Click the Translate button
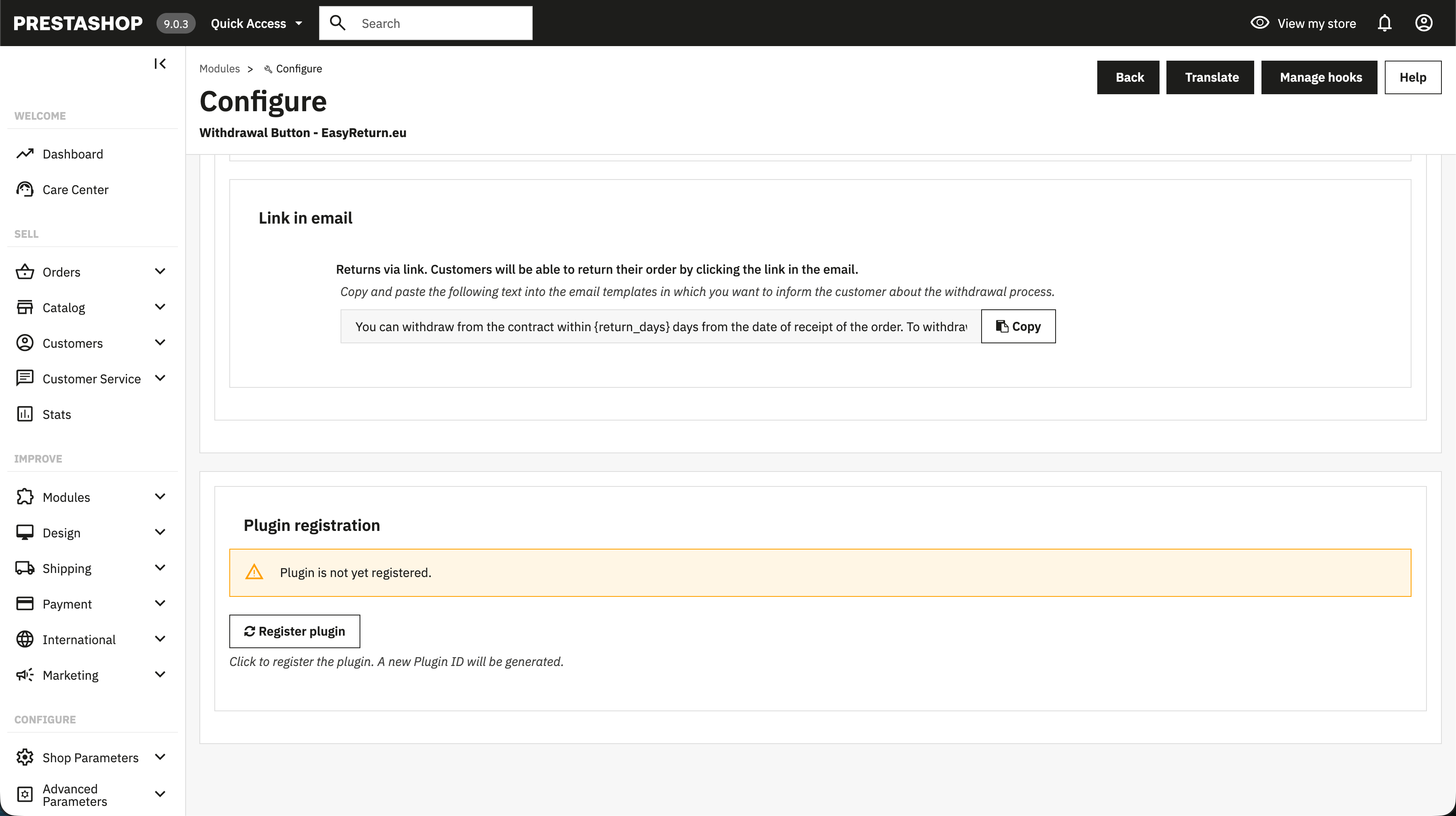Image resolution: width=1456 pixels, height=816 pixels. (x=1210, y=77)
